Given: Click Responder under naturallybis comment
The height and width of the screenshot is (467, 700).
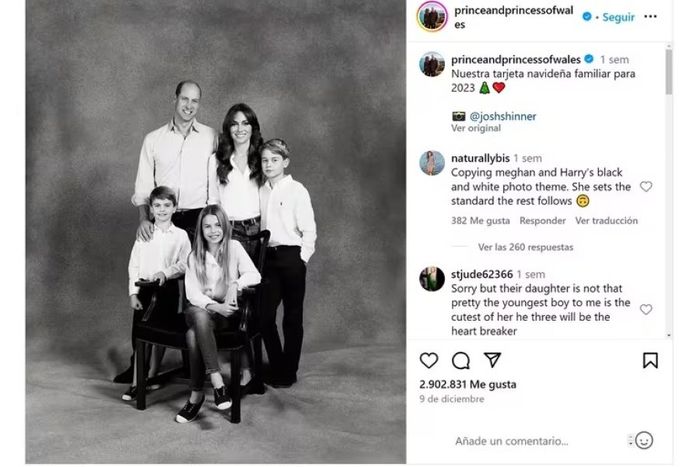Looking at the screenshot, I should point(542,221).
